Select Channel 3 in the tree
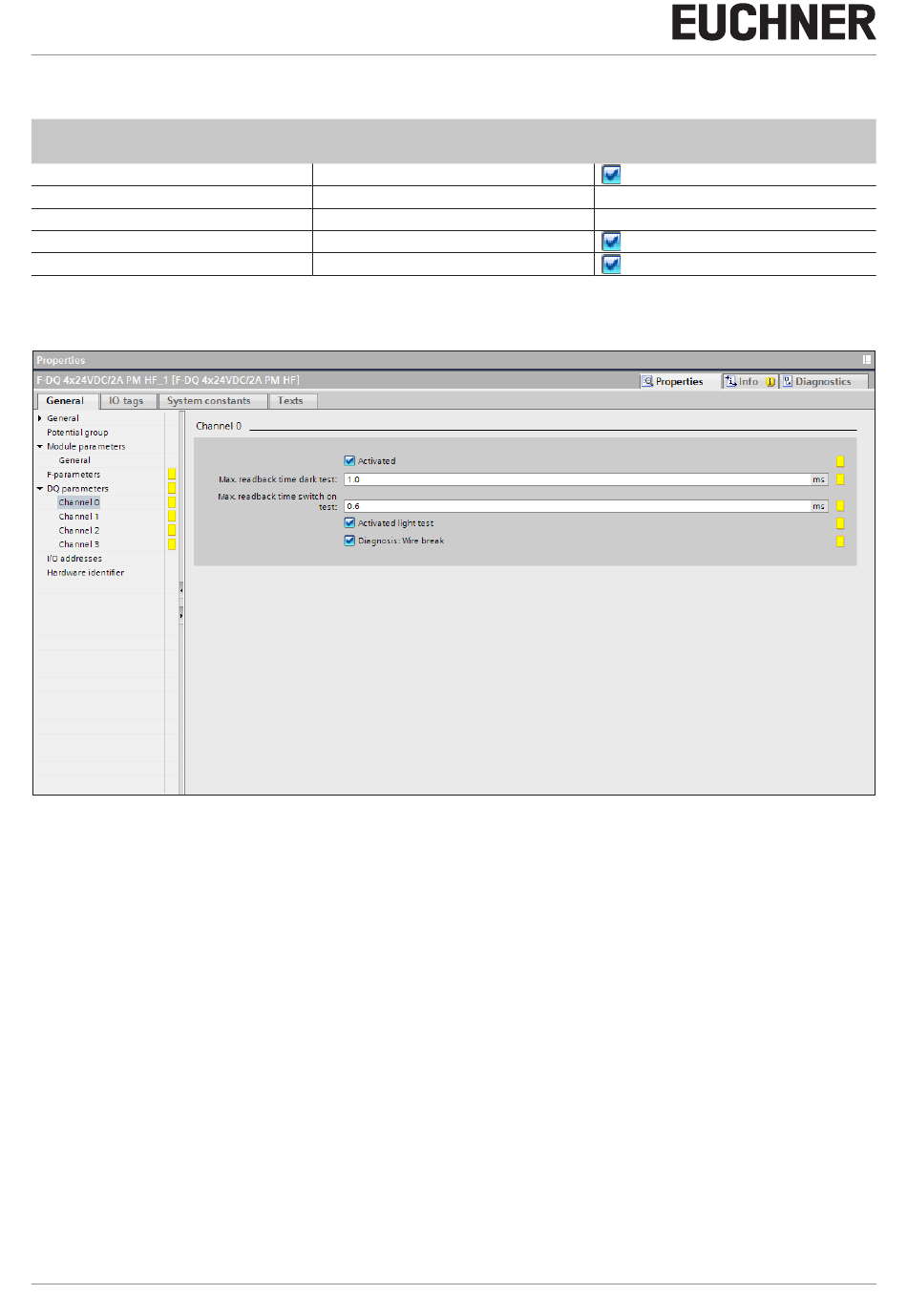Viewport: 907px width, 1316px height. tap(78, 544)
